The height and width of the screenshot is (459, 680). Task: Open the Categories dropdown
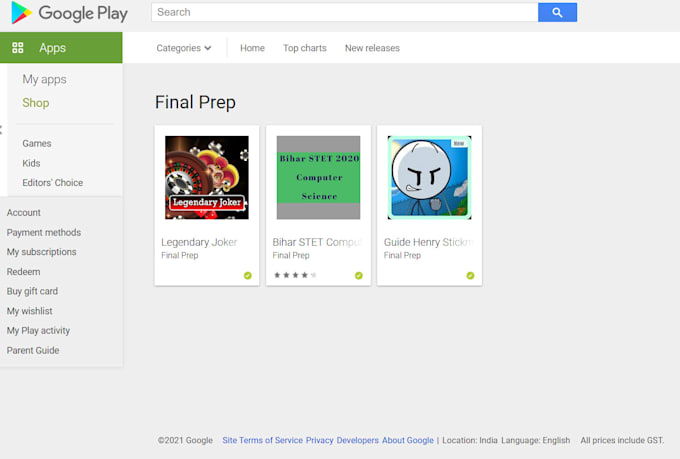tap(184, 48)
